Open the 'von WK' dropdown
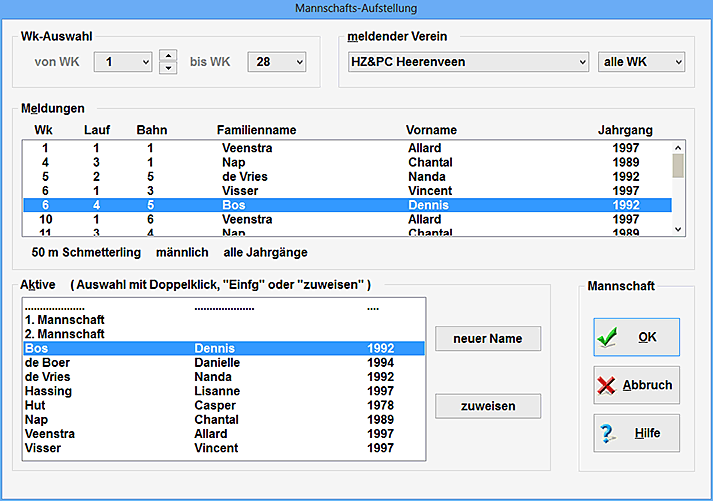 tap(145, 62)
